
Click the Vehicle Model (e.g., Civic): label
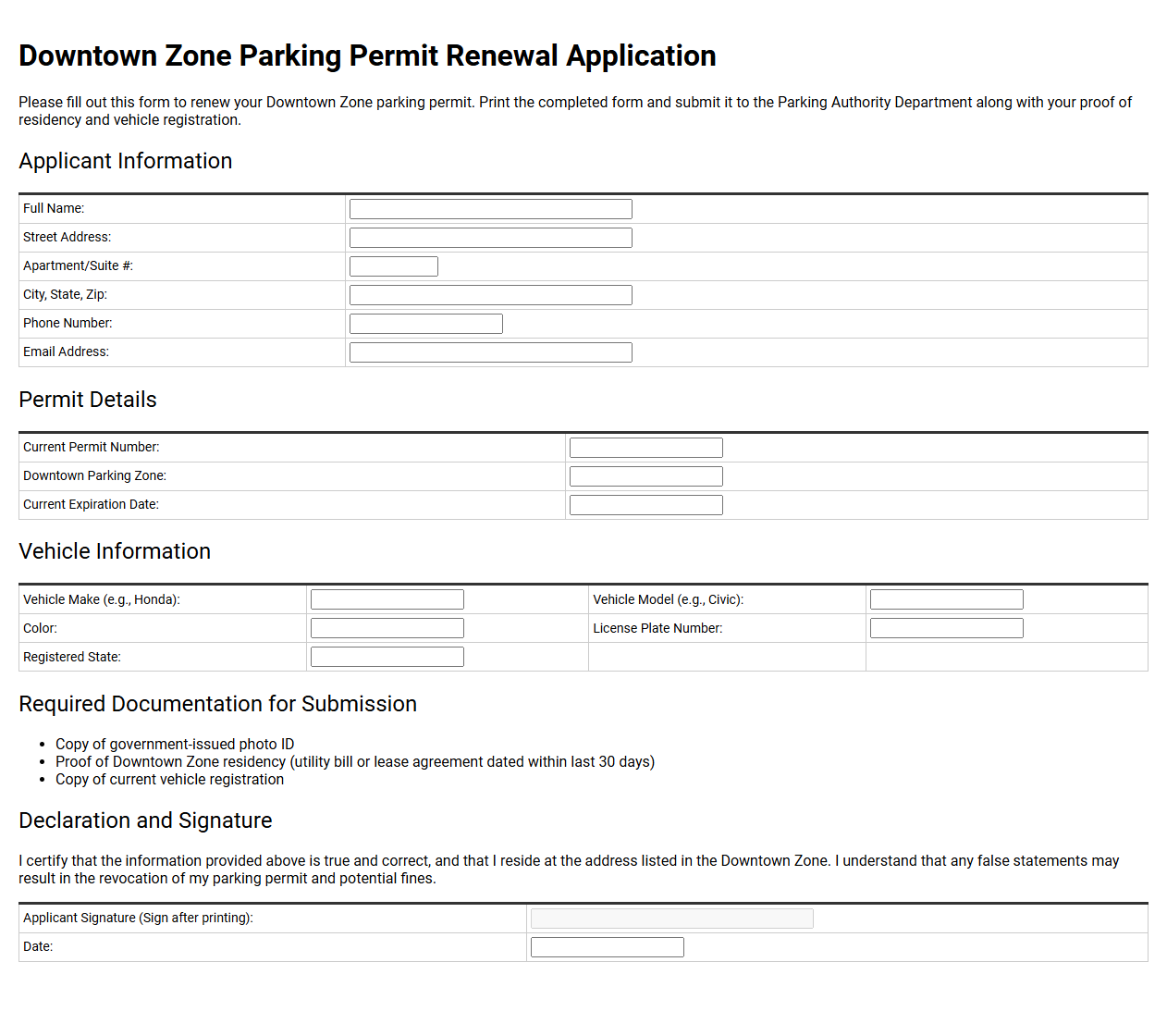[x=669, y=600]
